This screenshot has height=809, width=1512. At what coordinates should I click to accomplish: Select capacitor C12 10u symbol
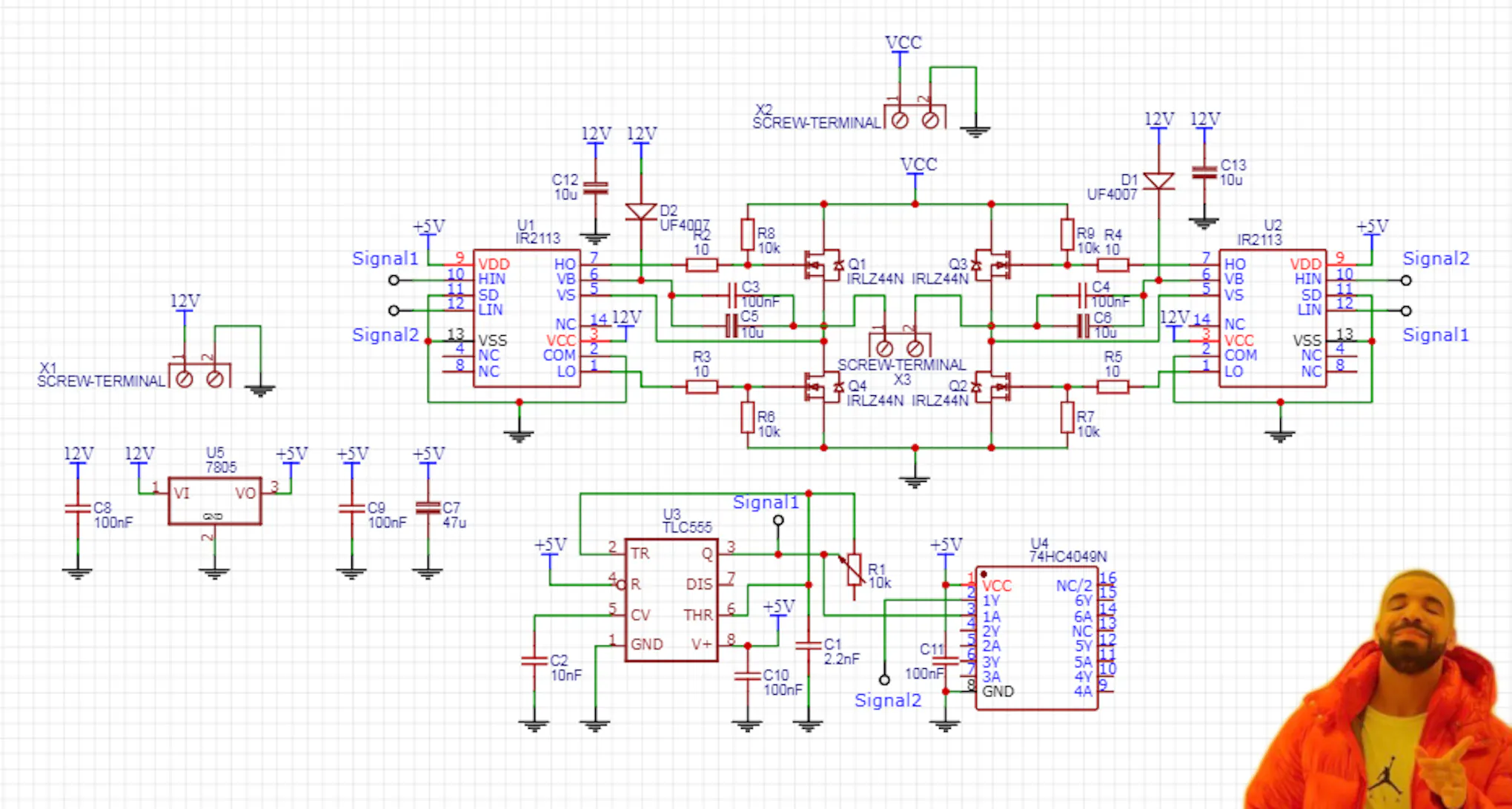(595, 188)
